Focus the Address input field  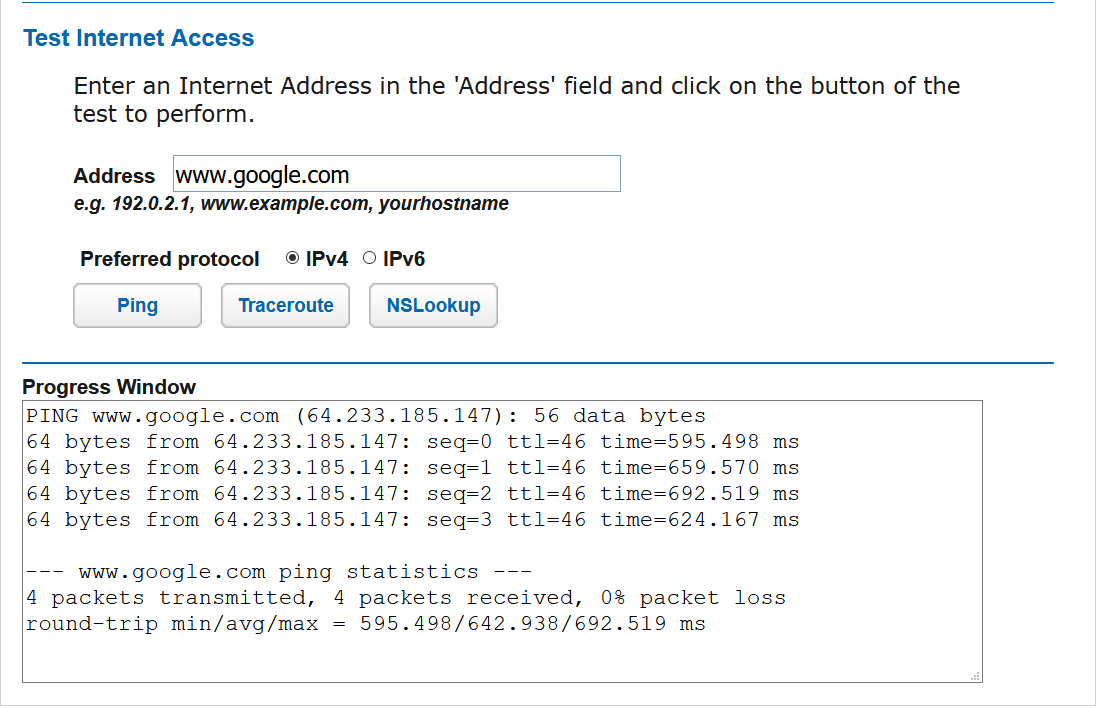coord(396,174)
